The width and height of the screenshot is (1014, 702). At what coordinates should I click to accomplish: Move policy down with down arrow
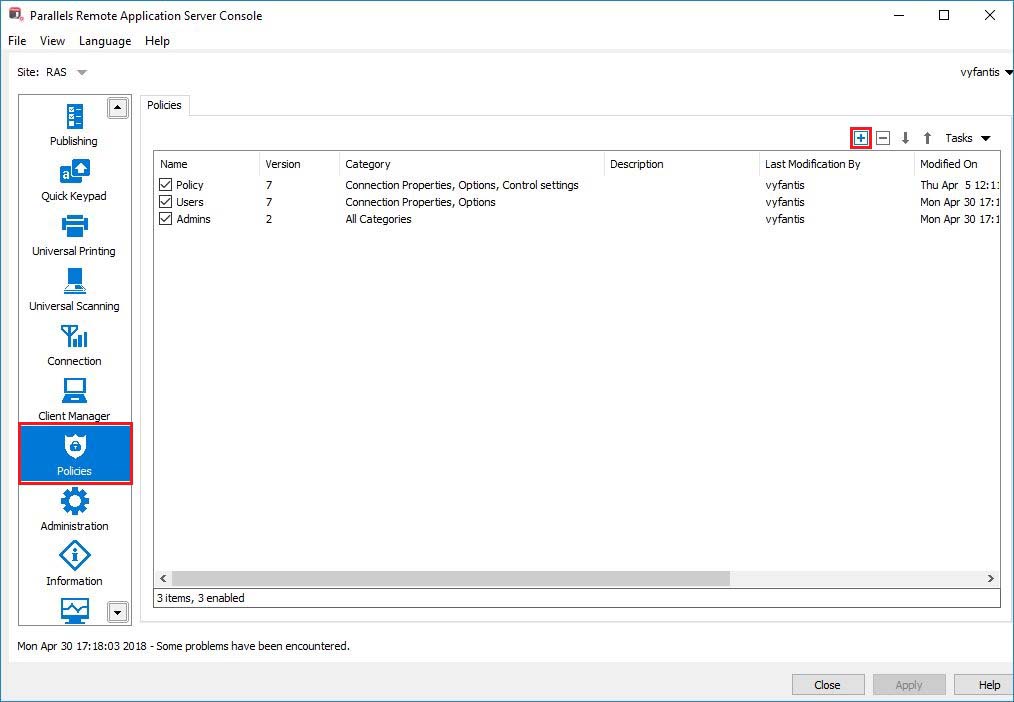tap(905, 138)
